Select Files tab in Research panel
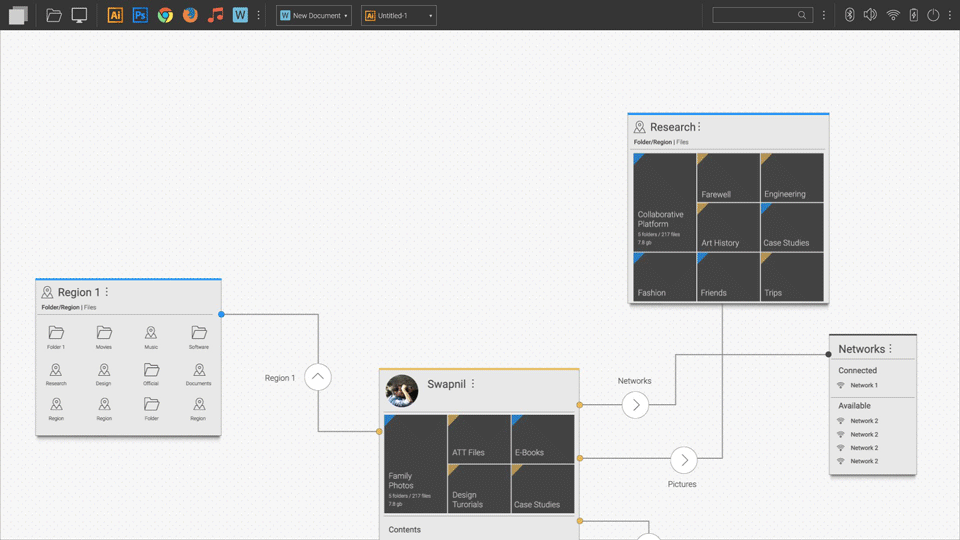This screenshot has height=540, width=960. tap(683, 142)
